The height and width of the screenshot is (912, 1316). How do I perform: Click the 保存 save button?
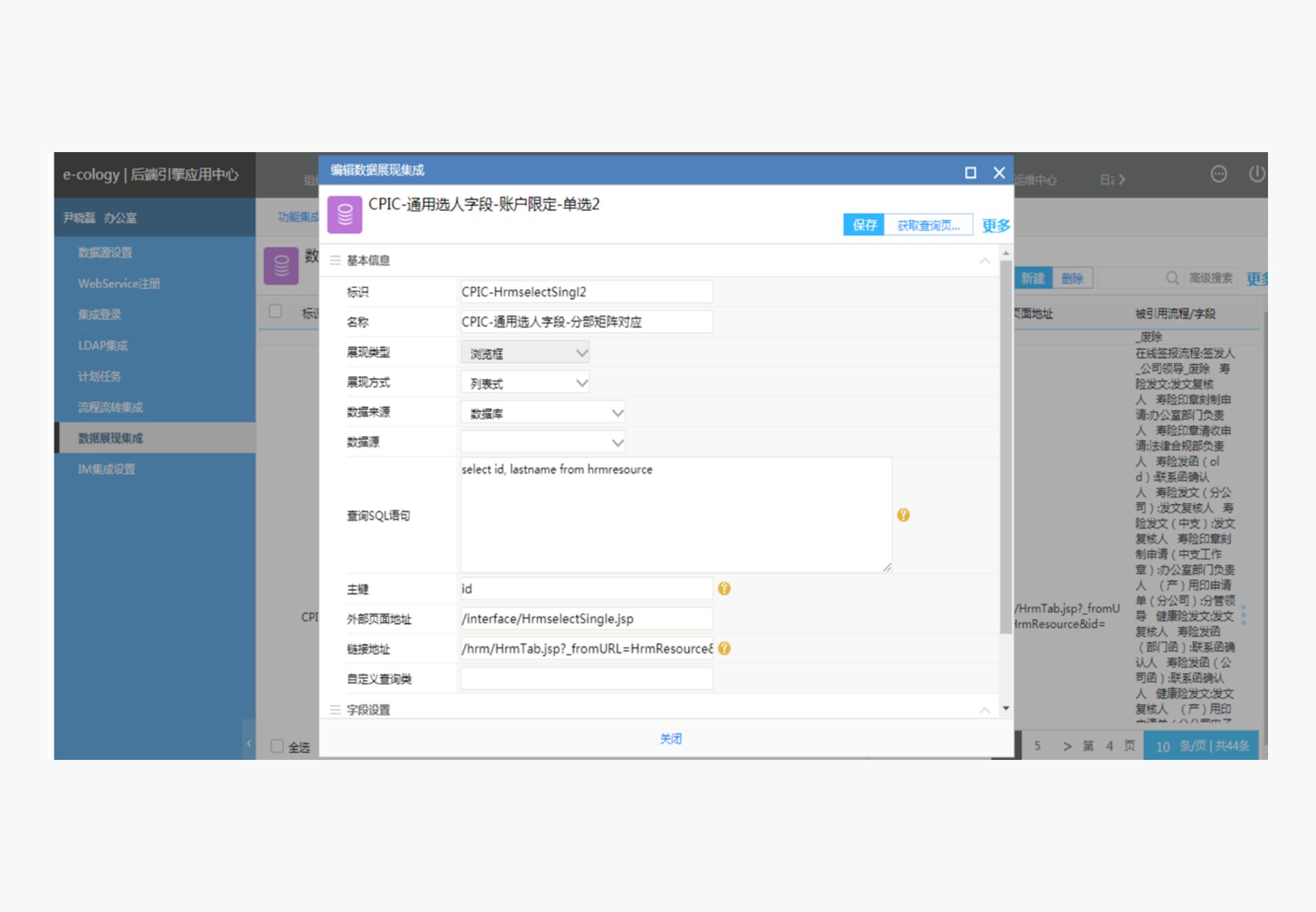tap(864, 225)
